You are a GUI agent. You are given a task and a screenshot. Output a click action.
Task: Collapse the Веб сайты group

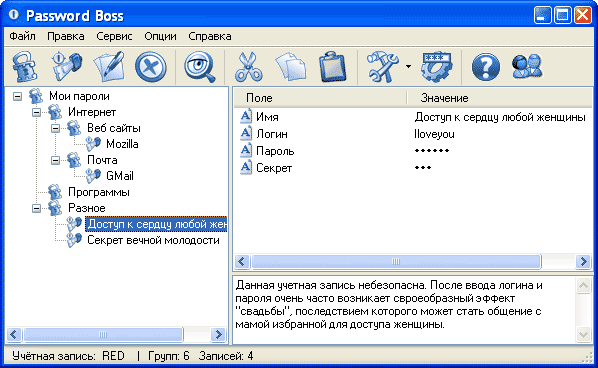[x=55, y=128]
